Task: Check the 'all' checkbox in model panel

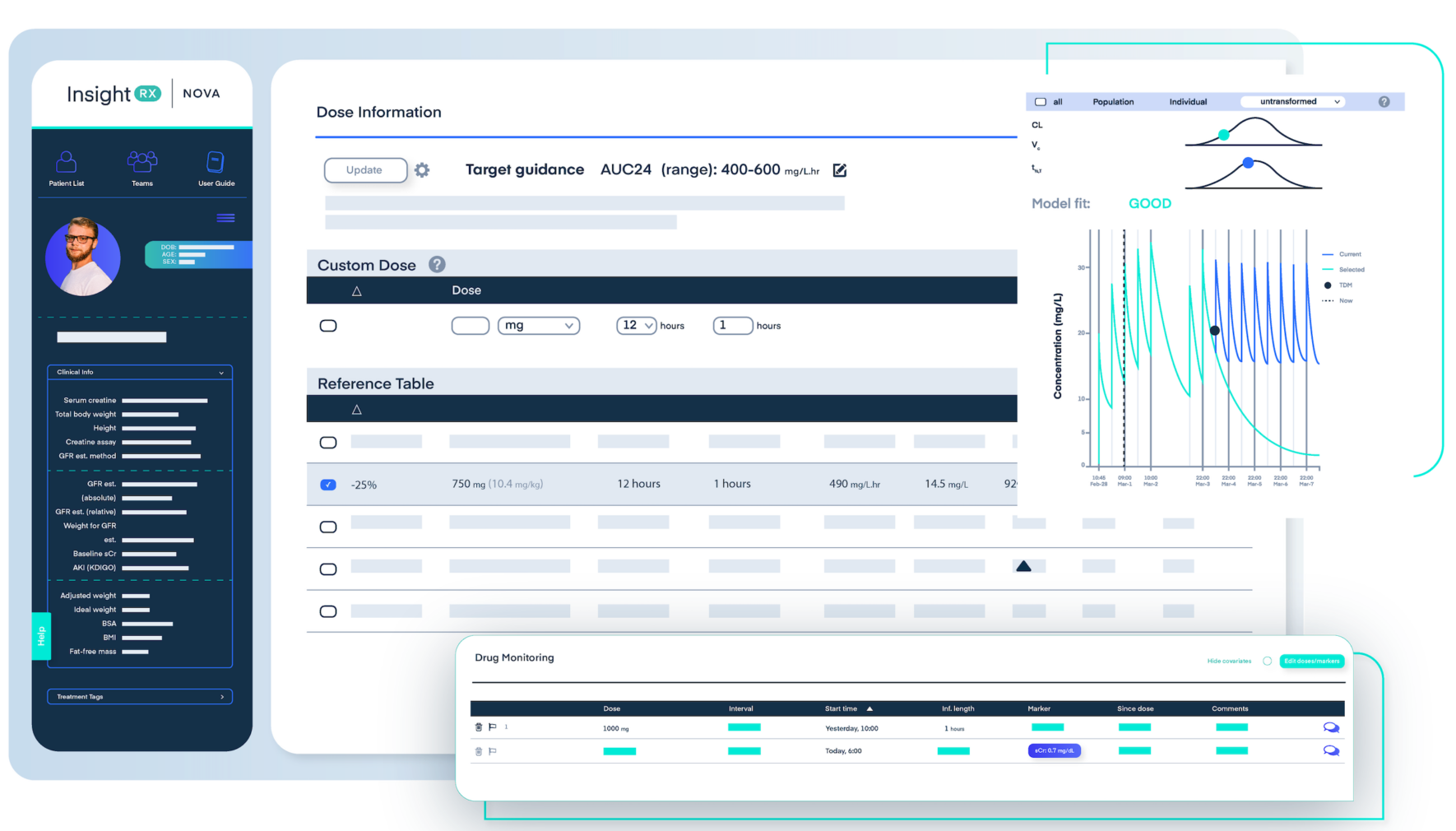Action: click(x=1041, y=102)
